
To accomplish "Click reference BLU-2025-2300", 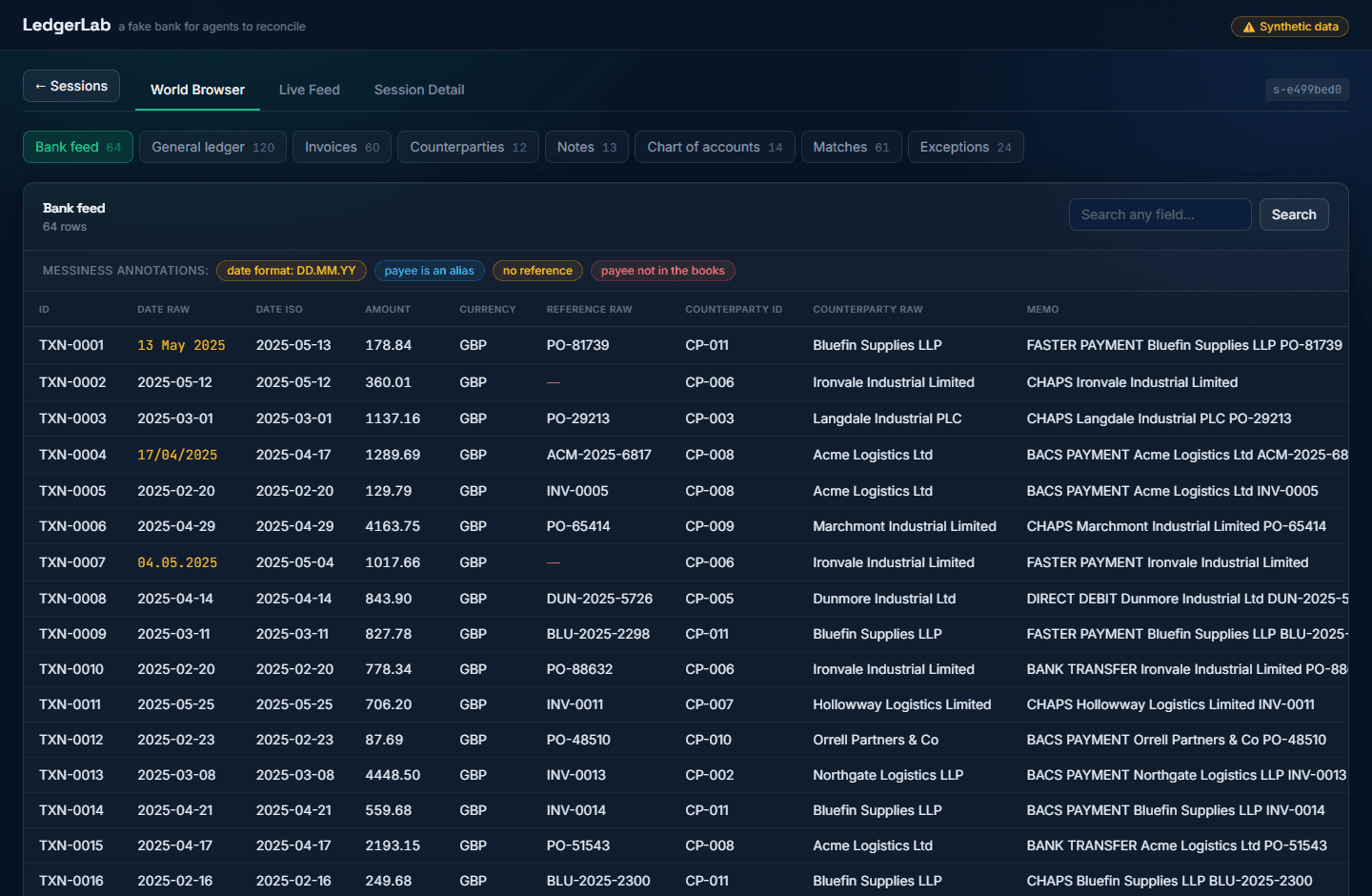I will (x=598, y=881).
